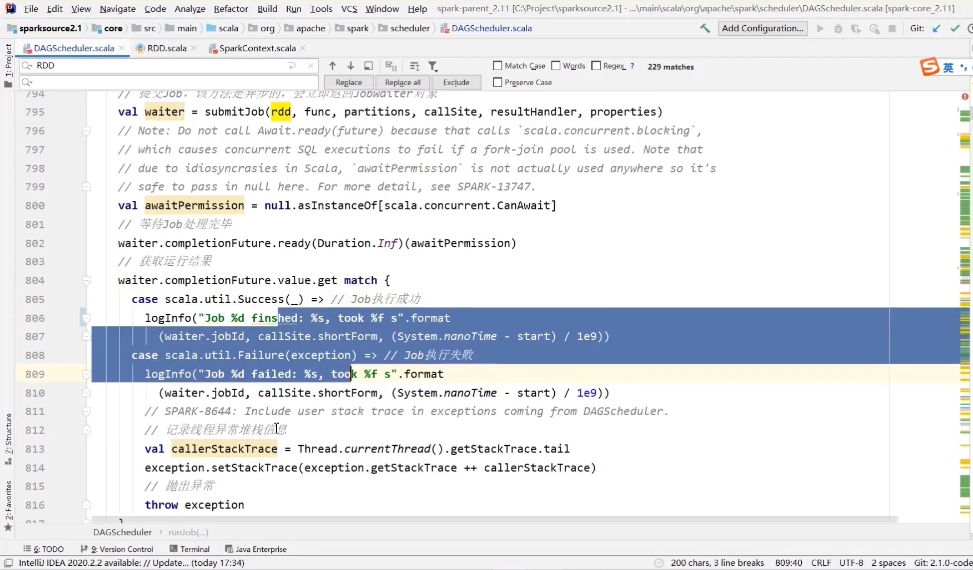Open the Add Configuration dropdown
The height and width of the screenshot is (570, 973).
click(763, 28)
